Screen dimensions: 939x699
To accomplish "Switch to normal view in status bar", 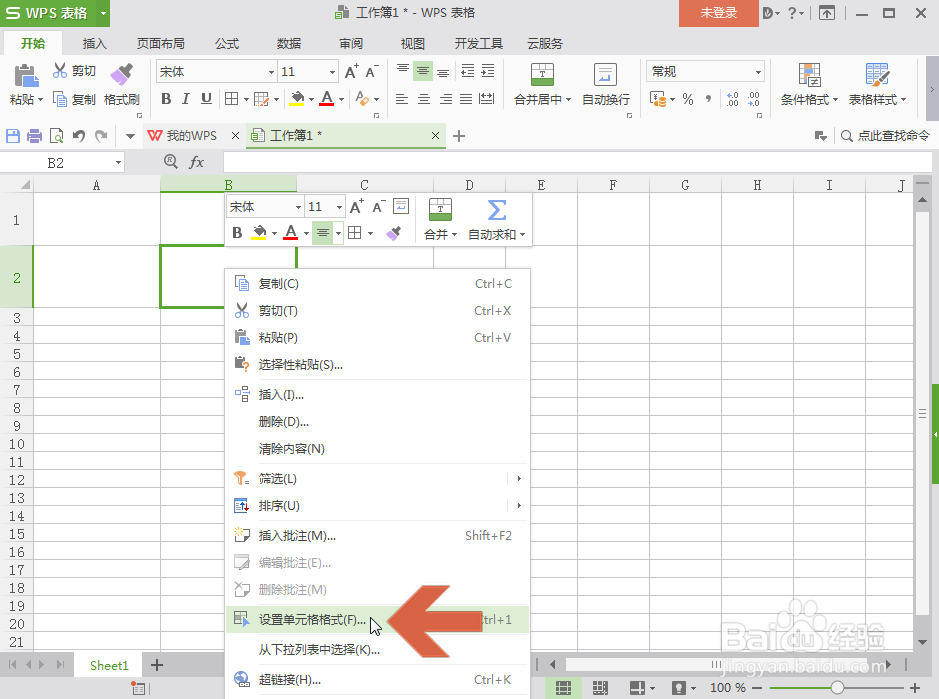I will (563, 688).
